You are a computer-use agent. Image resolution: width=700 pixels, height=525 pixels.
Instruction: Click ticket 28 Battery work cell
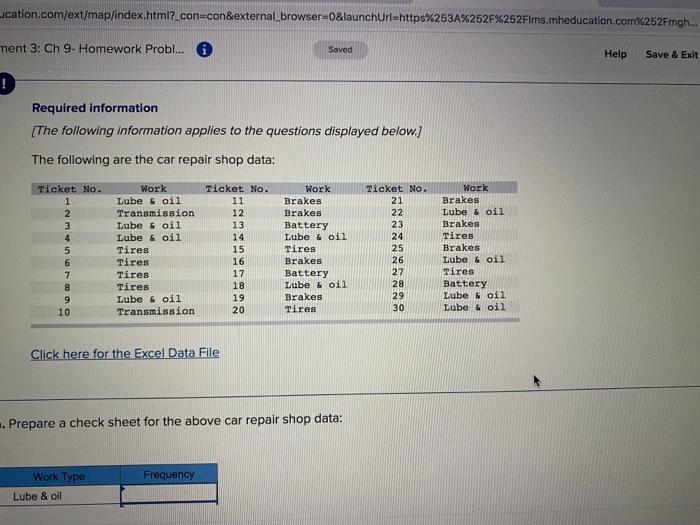pos(465,283)
